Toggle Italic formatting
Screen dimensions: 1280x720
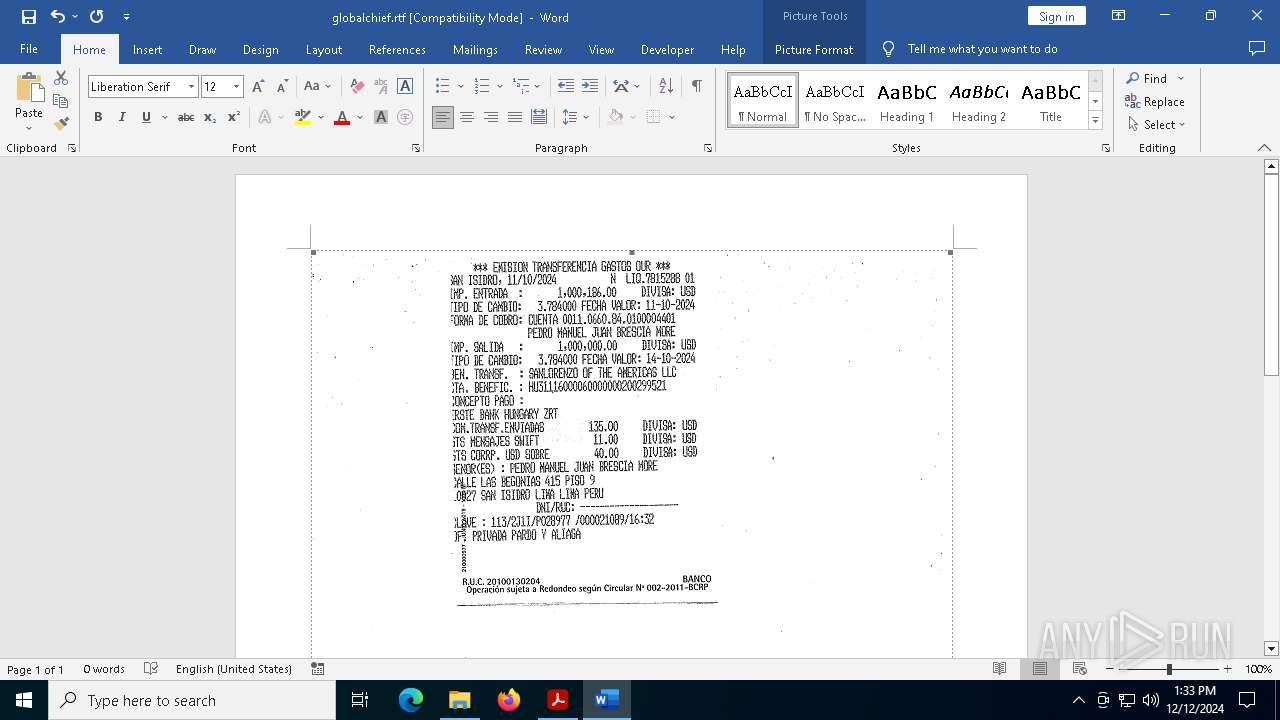(x=122, y=117)
